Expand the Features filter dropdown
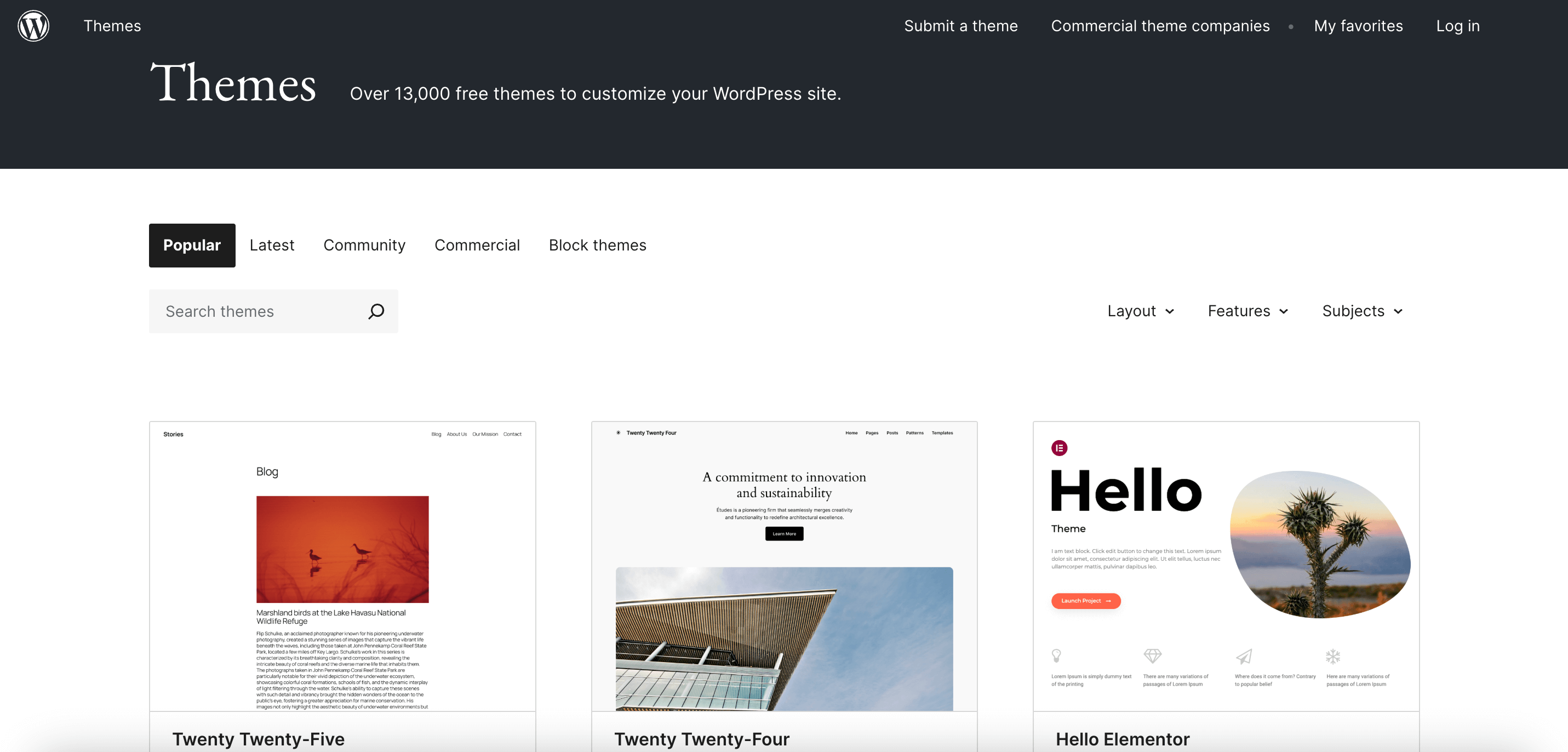 (x=1247, y=311)
